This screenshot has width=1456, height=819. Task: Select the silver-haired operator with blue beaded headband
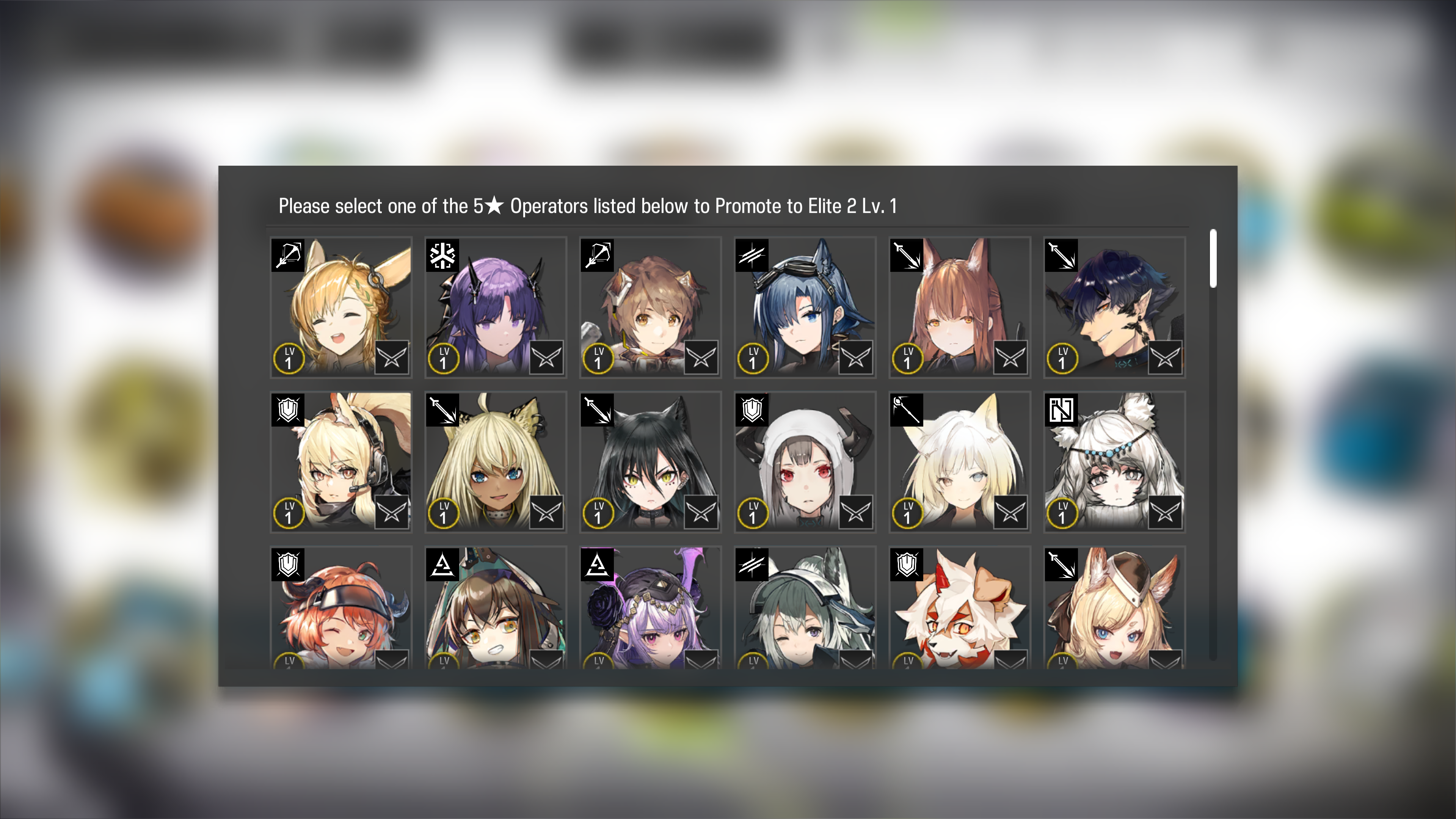(1114, 462)
